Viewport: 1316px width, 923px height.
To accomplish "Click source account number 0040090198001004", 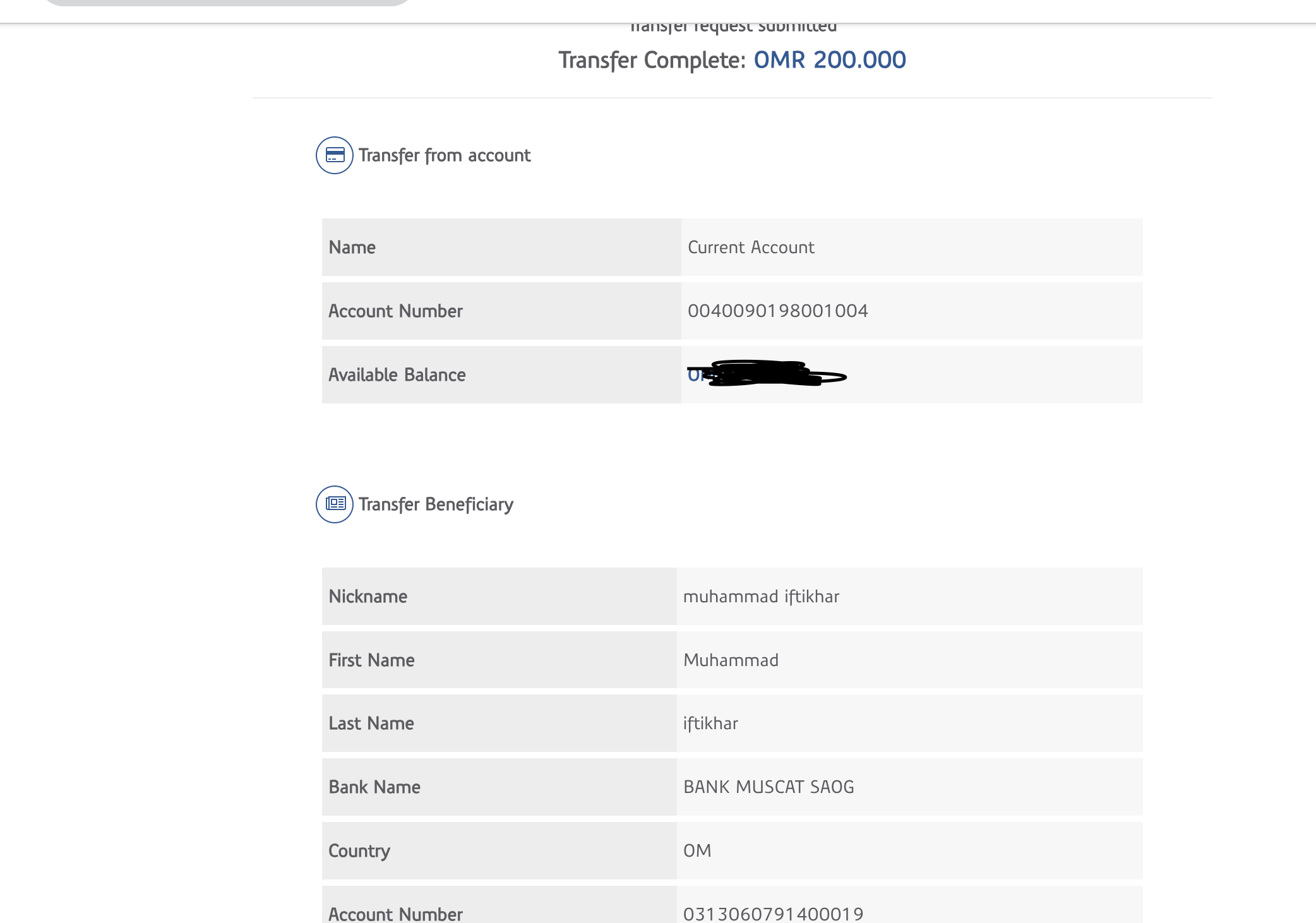I will click(777, 311).
